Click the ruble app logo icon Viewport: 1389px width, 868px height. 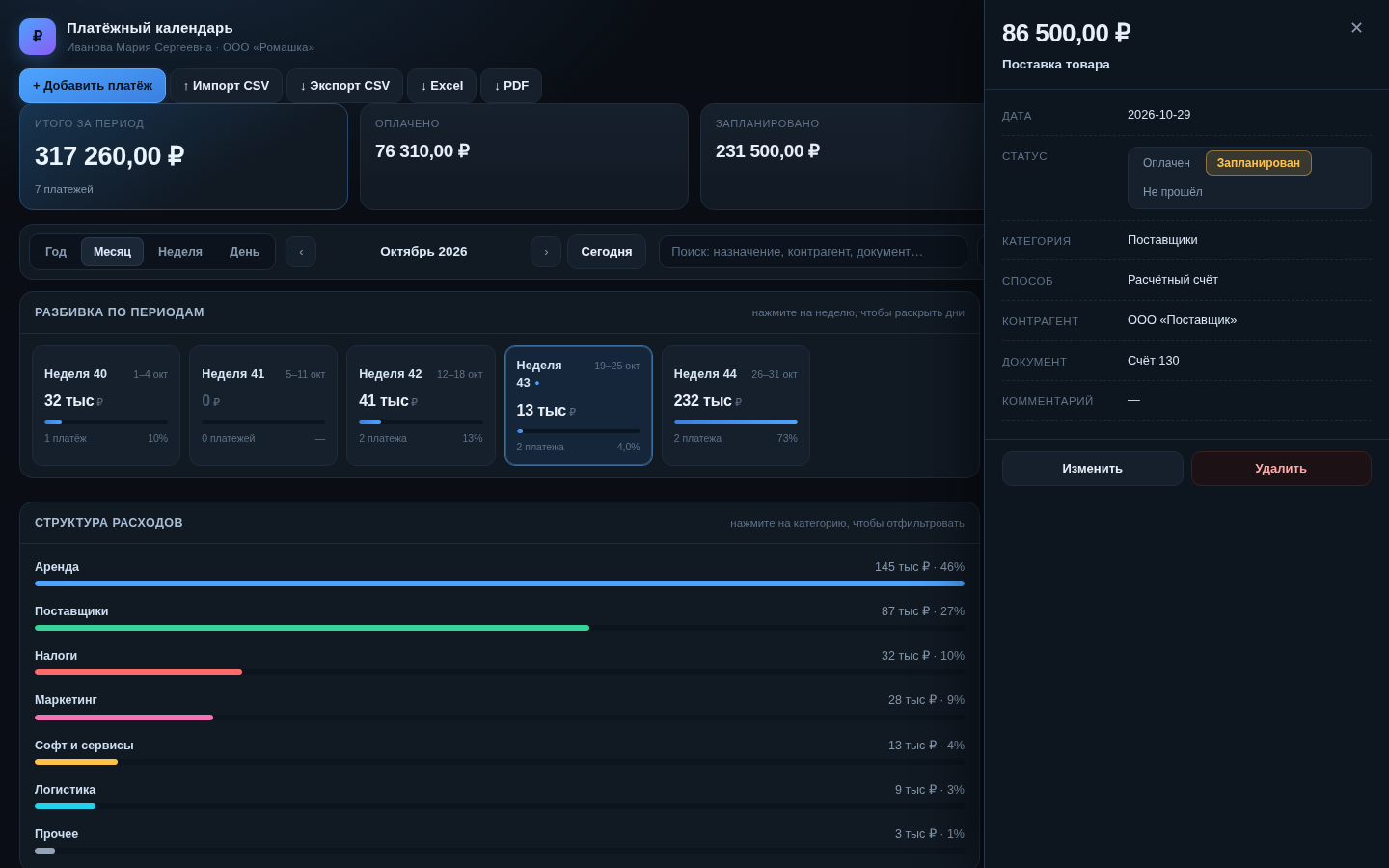pos(38,37)
